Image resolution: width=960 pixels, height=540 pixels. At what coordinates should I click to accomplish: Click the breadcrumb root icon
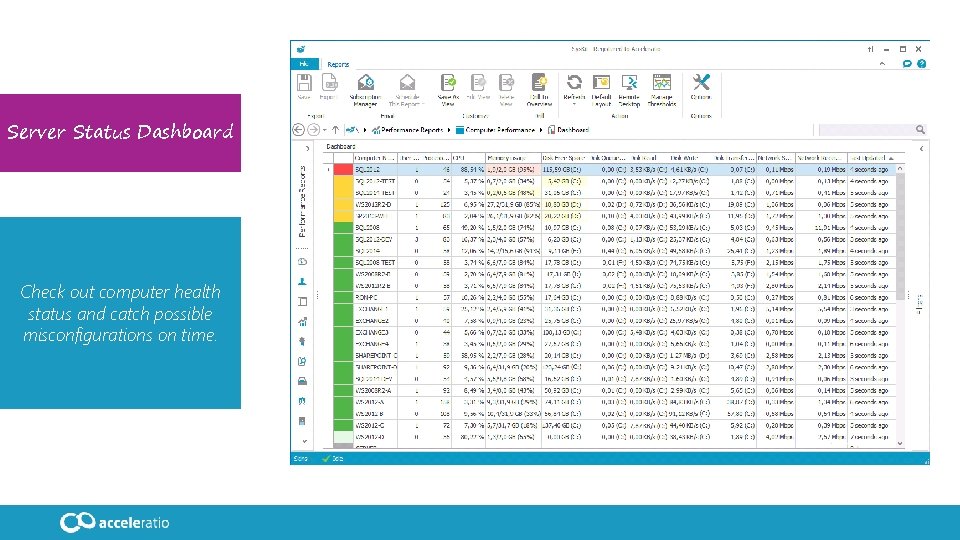351,130
